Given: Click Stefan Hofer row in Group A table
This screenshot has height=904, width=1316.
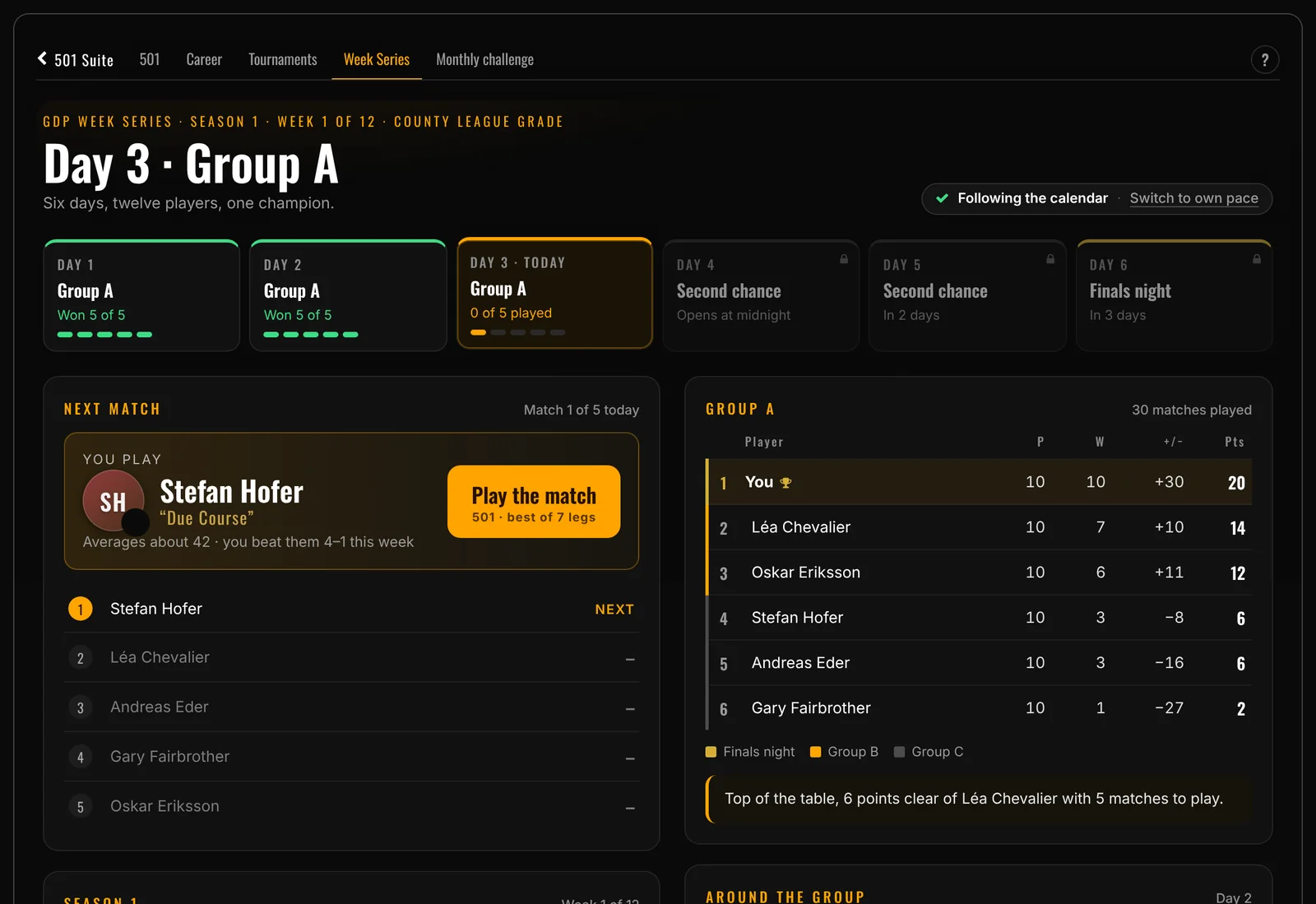Looking at the screenshot, I should coord(979,618).
